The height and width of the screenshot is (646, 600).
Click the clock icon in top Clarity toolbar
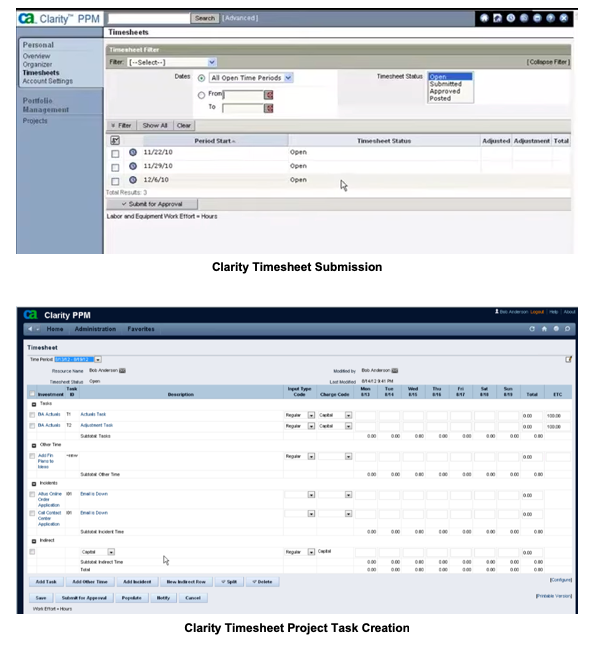pos(511,18)
